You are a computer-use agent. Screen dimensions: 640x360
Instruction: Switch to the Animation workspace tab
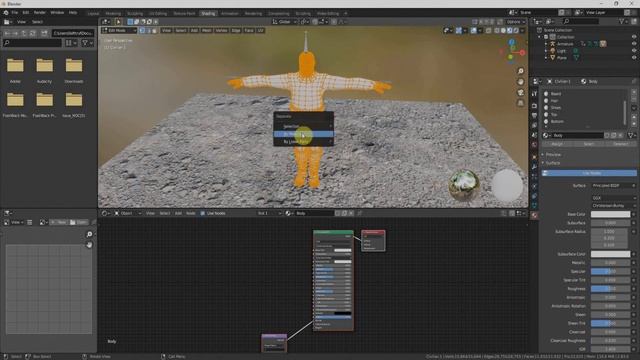pos(230,13)
